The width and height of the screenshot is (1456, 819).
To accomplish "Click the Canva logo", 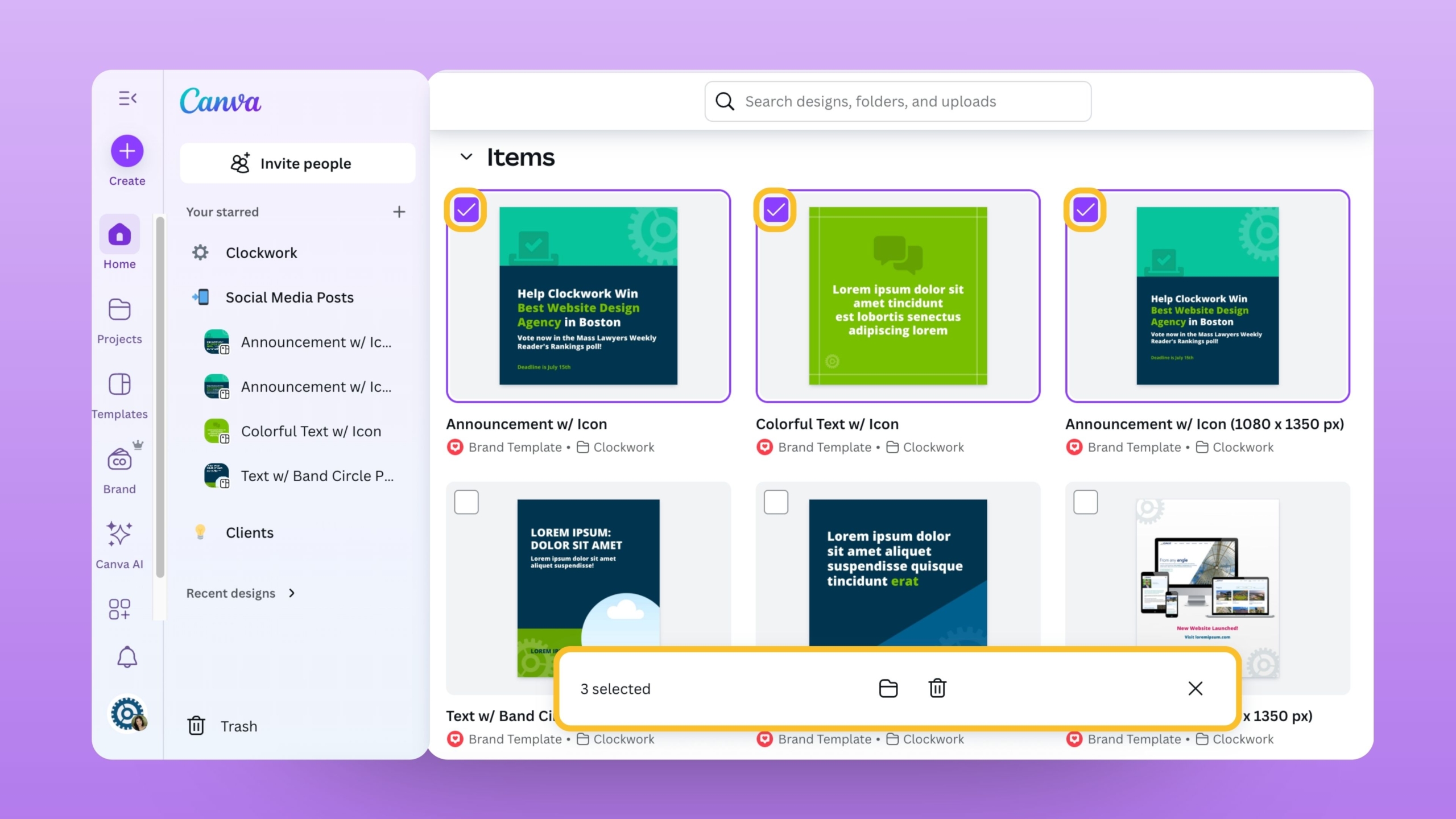I will tap(220, 101).
